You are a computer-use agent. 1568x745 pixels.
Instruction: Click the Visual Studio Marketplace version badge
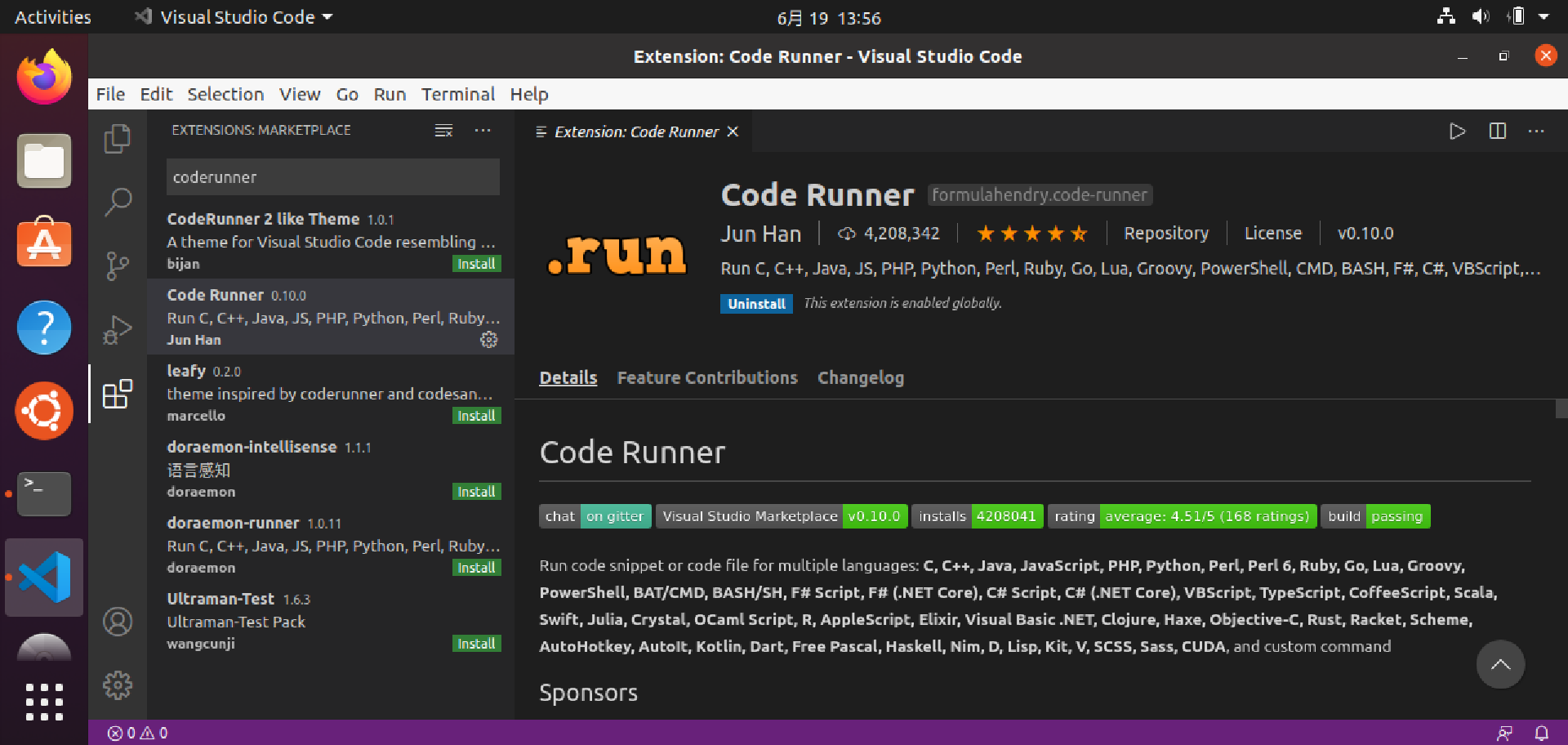pos(782,516)
